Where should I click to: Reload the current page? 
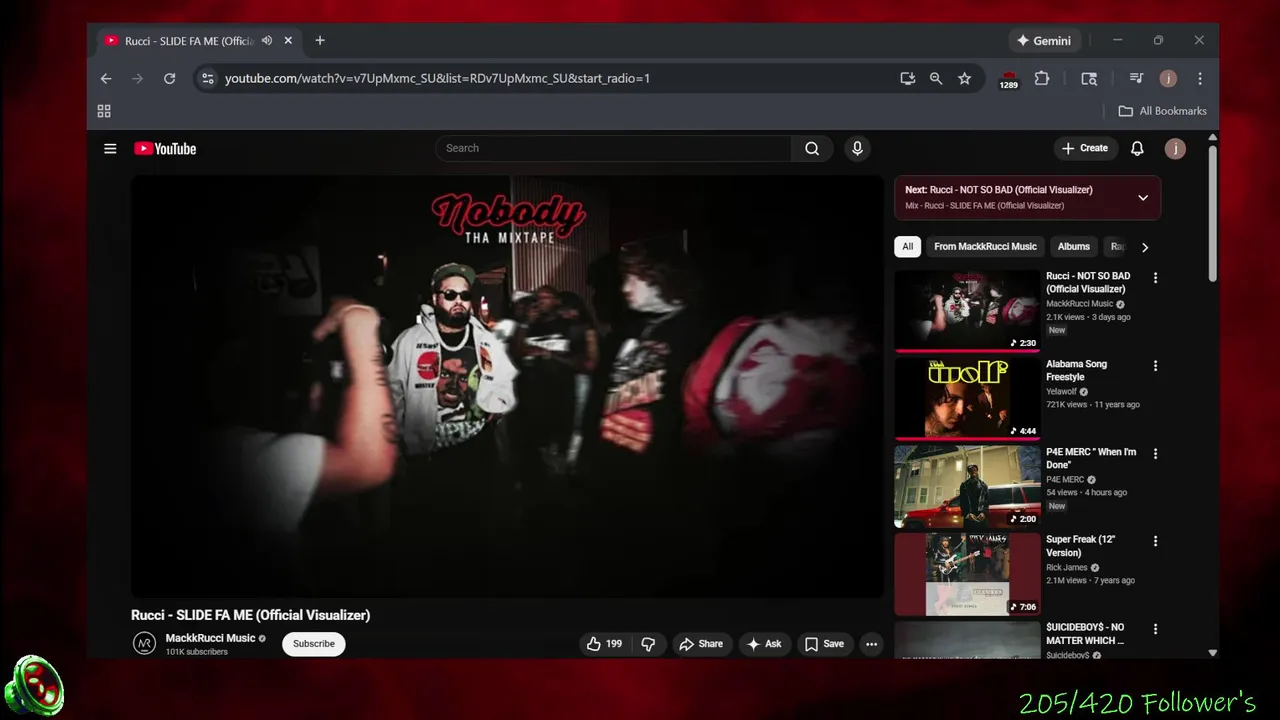[170, 78]
